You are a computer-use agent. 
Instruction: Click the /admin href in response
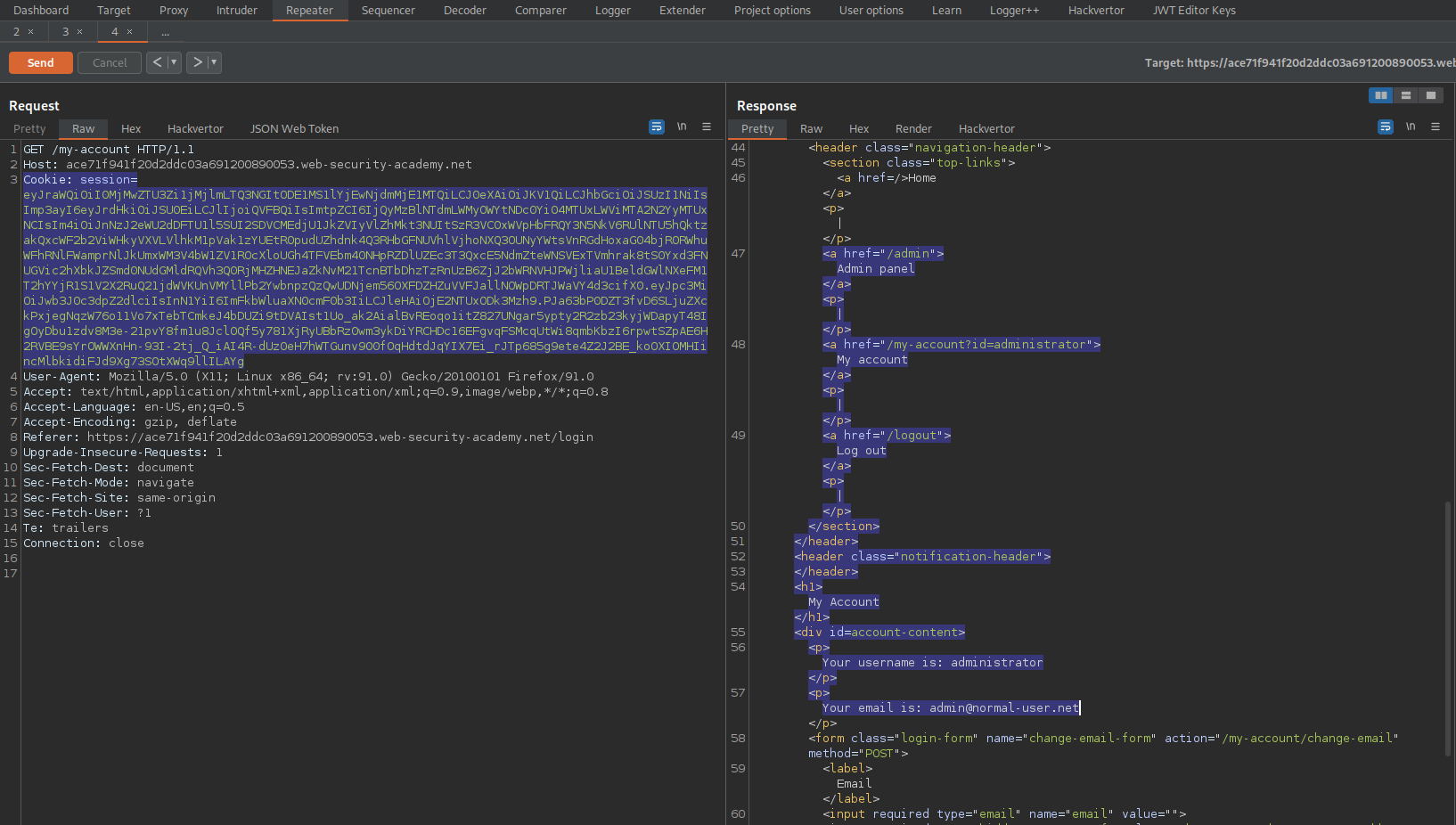pos(912,254)
